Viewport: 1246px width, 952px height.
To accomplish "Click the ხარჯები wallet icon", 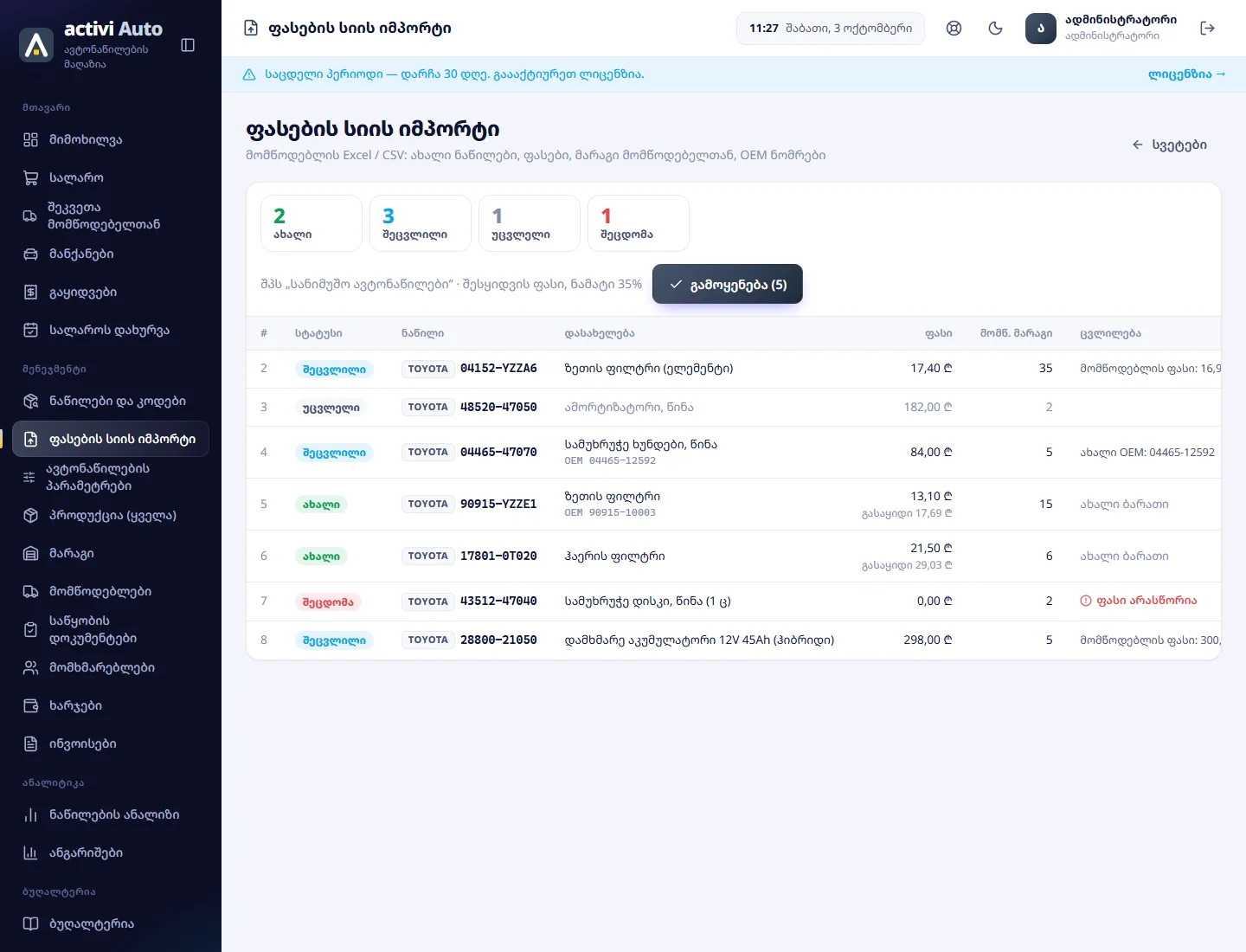I will click(x=31, y=705).
